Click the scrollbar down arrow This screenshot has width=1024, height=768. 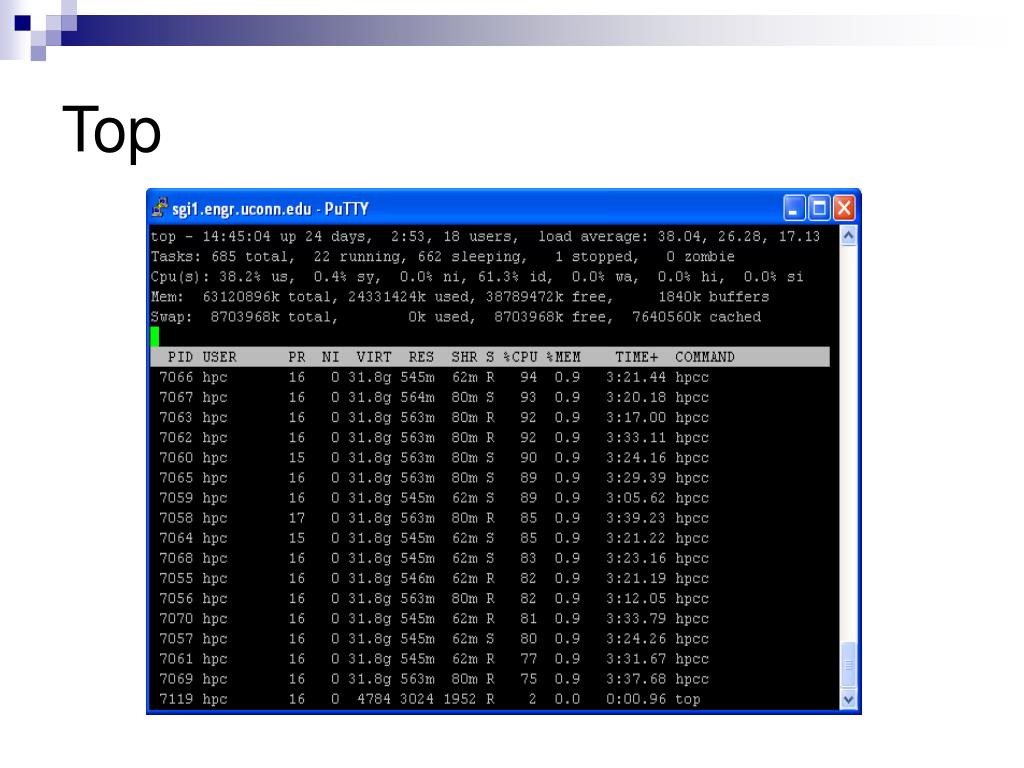848,699
